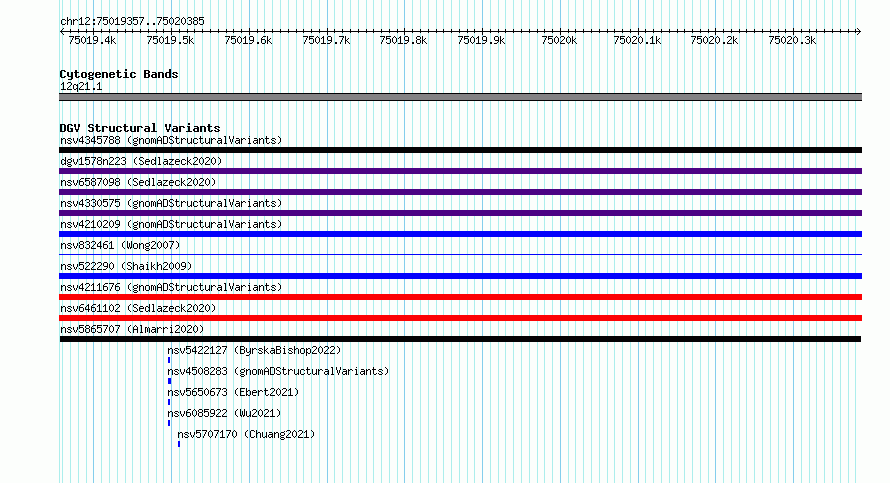Screen dimensions: 890x483
Task: Click the blue nsv4210209 variant bar
Action: tap(460, 234)
